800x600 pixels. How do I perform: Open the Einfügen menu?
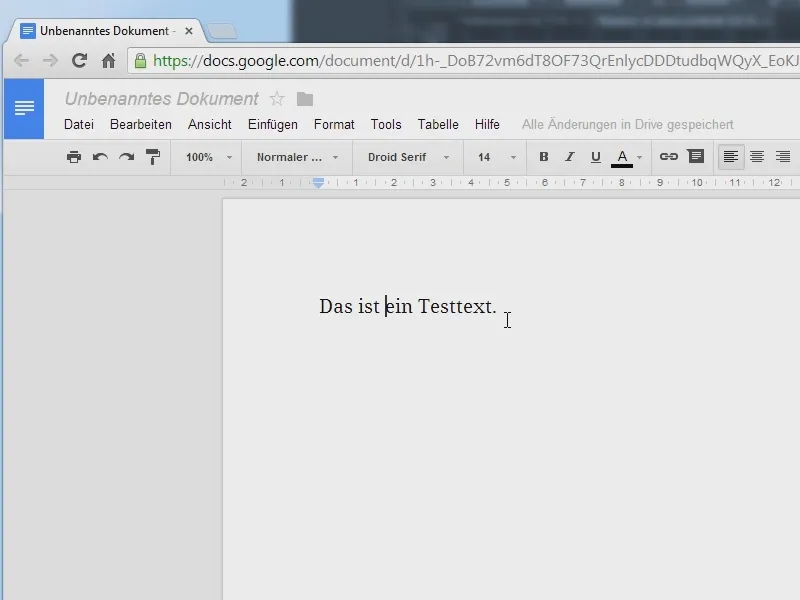pyautogui.click(x=272, y=124)
